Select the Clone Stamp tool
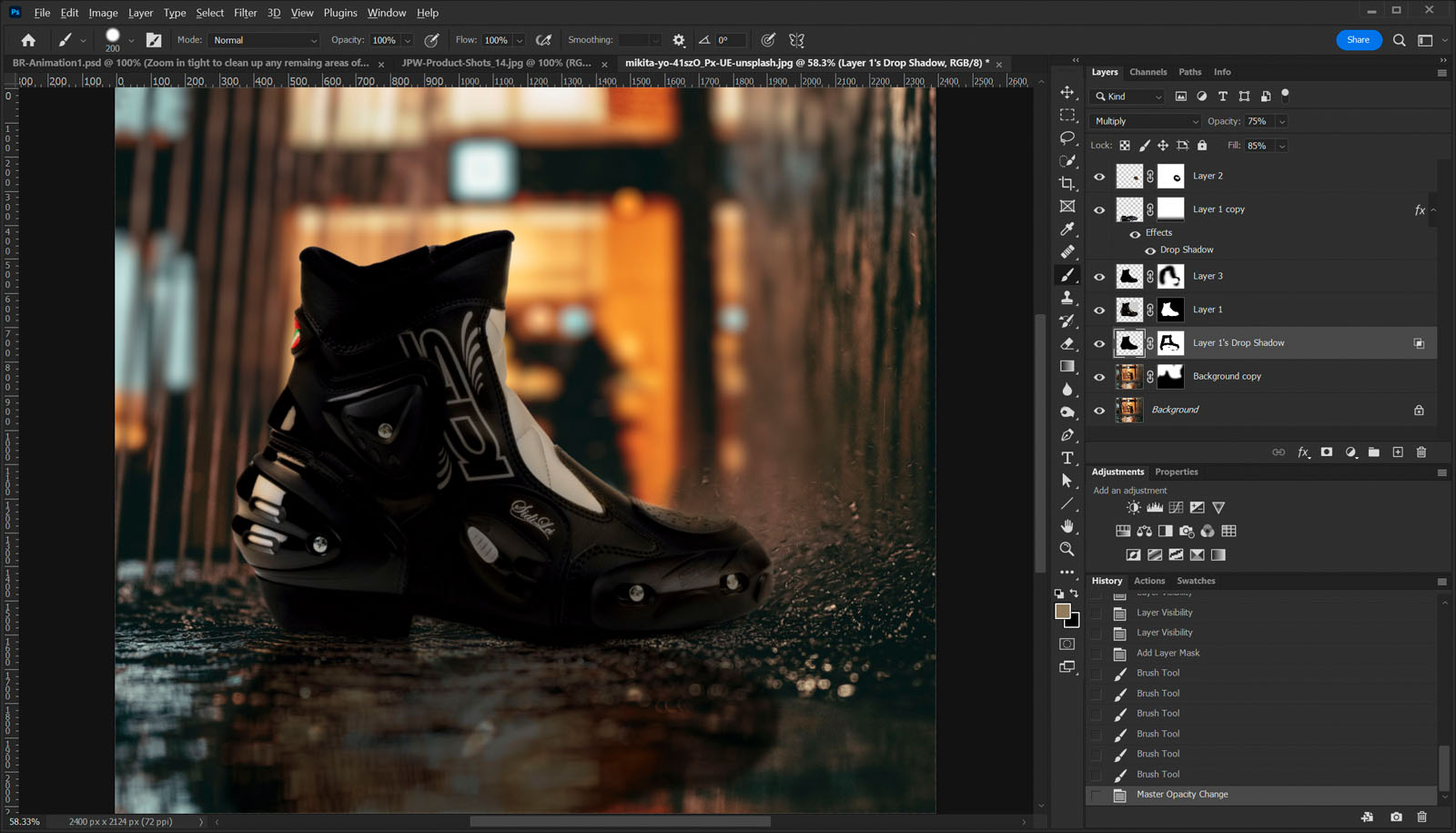The width and height of the screenshot is (1456, 833). coord(1067,298)
